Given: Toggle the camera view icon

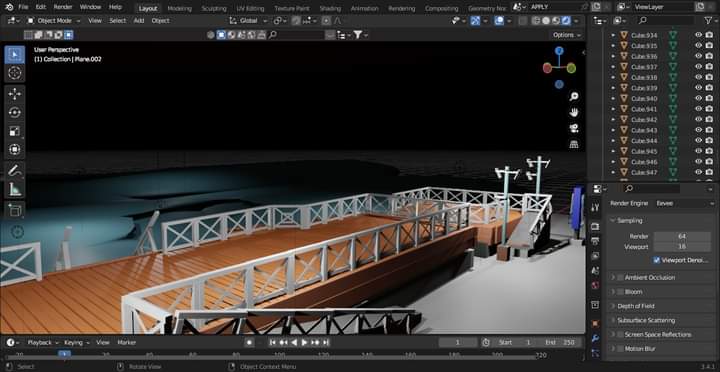Looking at the screenshot, I should 574,128.
